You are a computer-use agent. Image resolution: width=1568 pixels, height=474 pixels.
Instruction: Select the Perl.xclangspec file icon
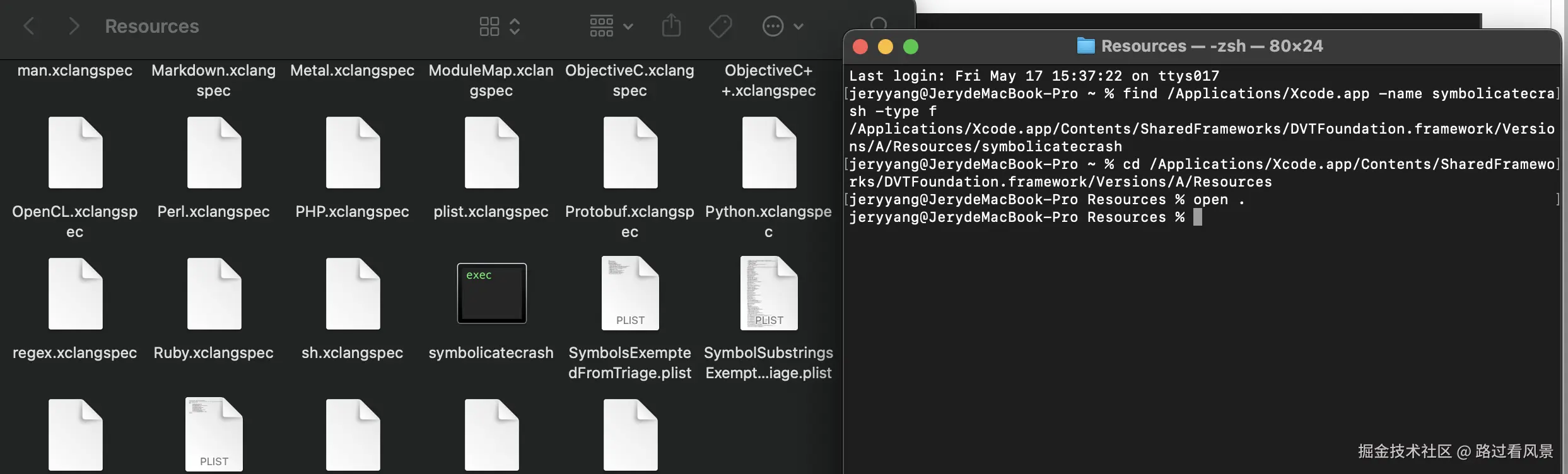[214, 153]
